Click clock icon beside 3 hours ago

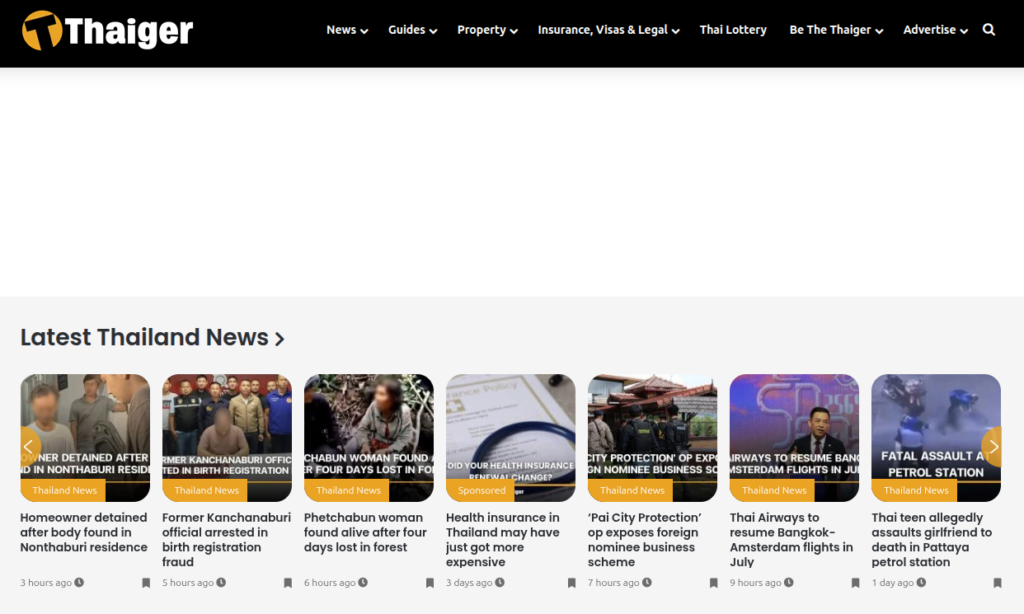tap(79, 582)
